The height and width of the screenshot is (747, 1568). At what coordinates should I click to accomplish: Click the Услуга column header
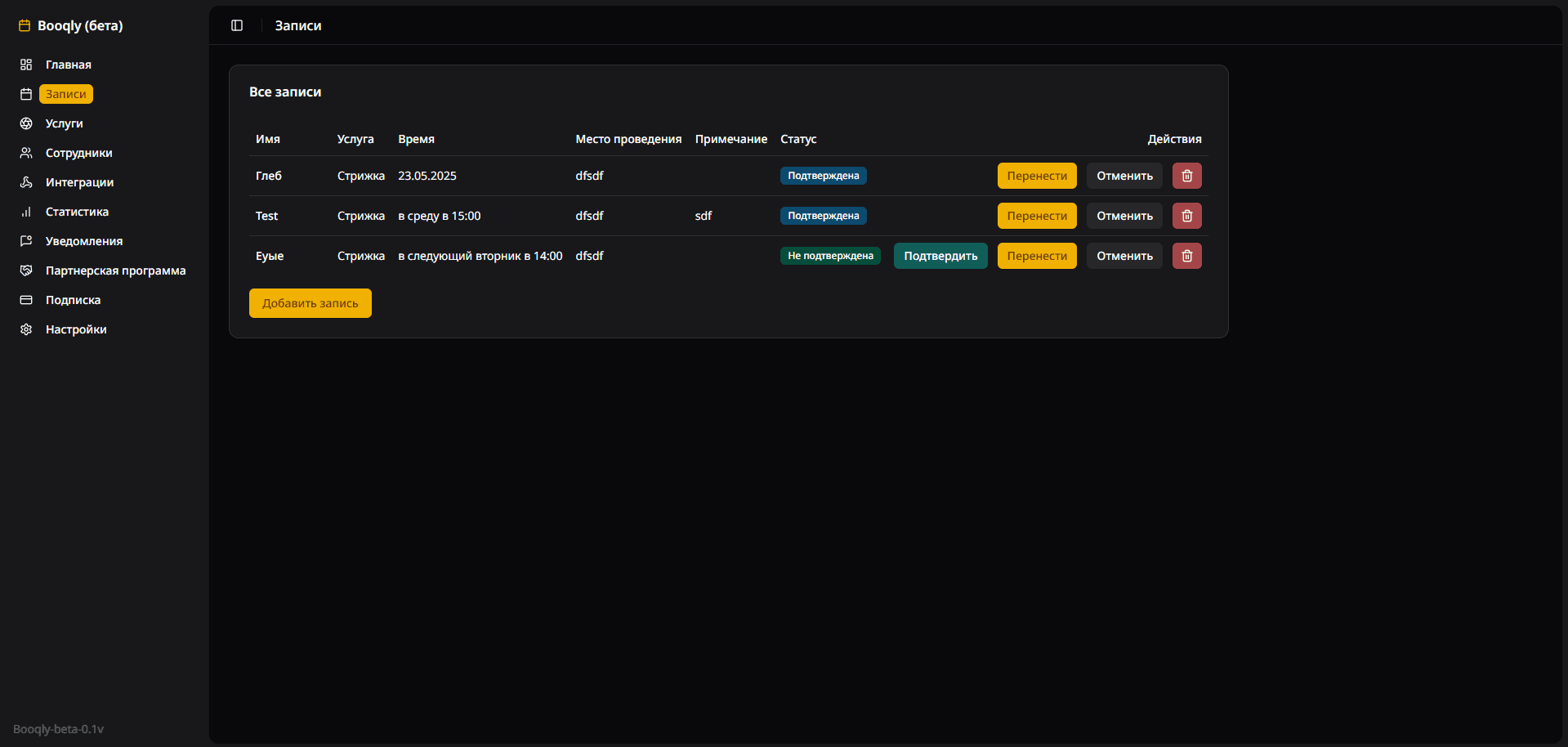[x=355, y=139]
